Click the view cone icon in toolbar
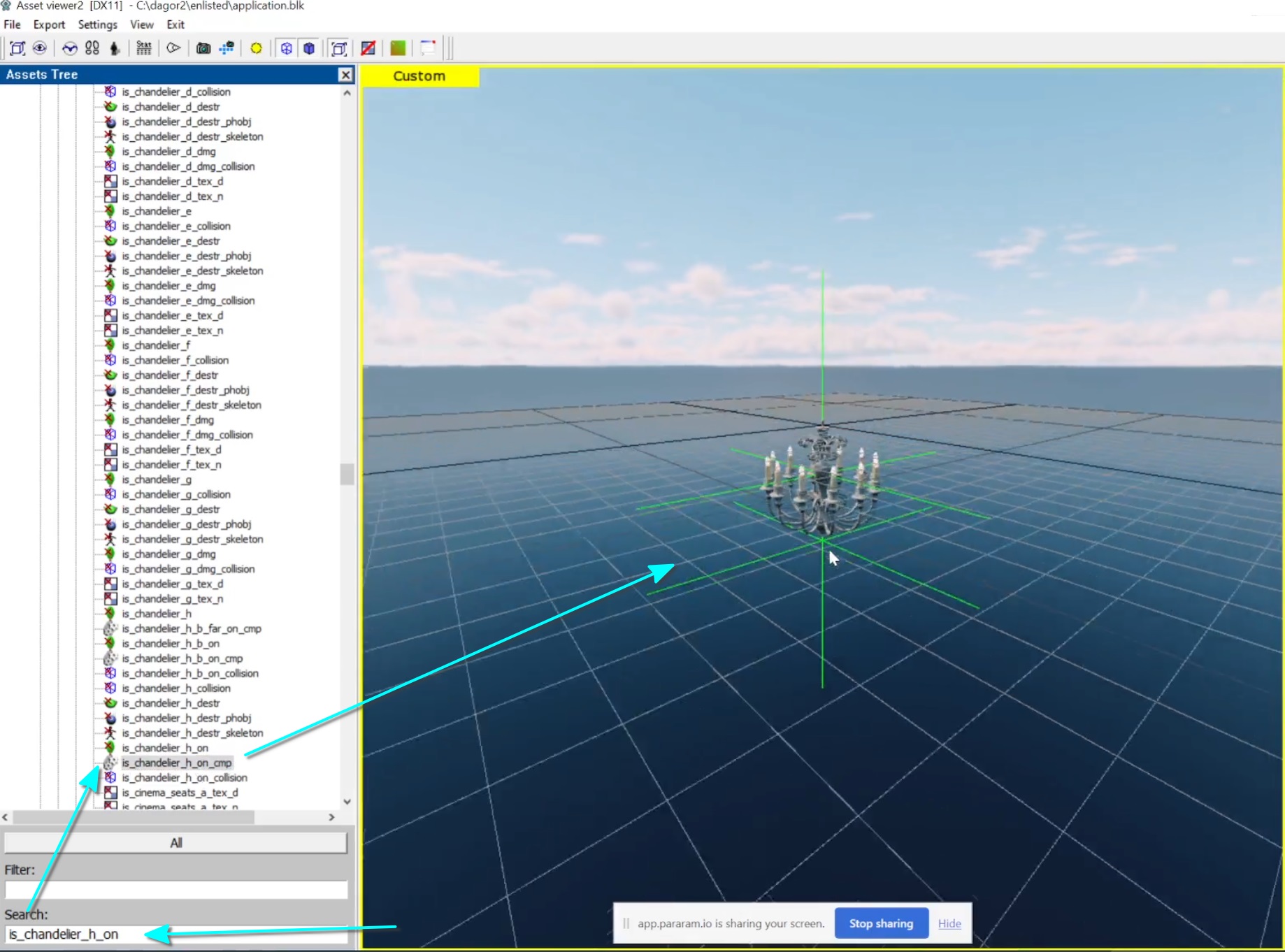 click(x=173, y=48)
